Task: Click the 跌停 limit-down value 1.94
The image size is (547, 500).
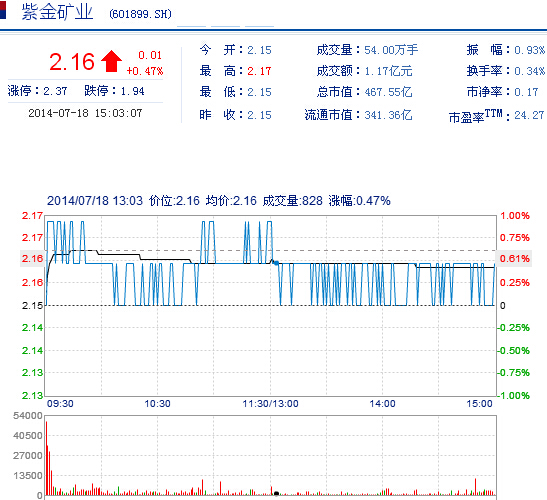Action: (x=132, y=91)
